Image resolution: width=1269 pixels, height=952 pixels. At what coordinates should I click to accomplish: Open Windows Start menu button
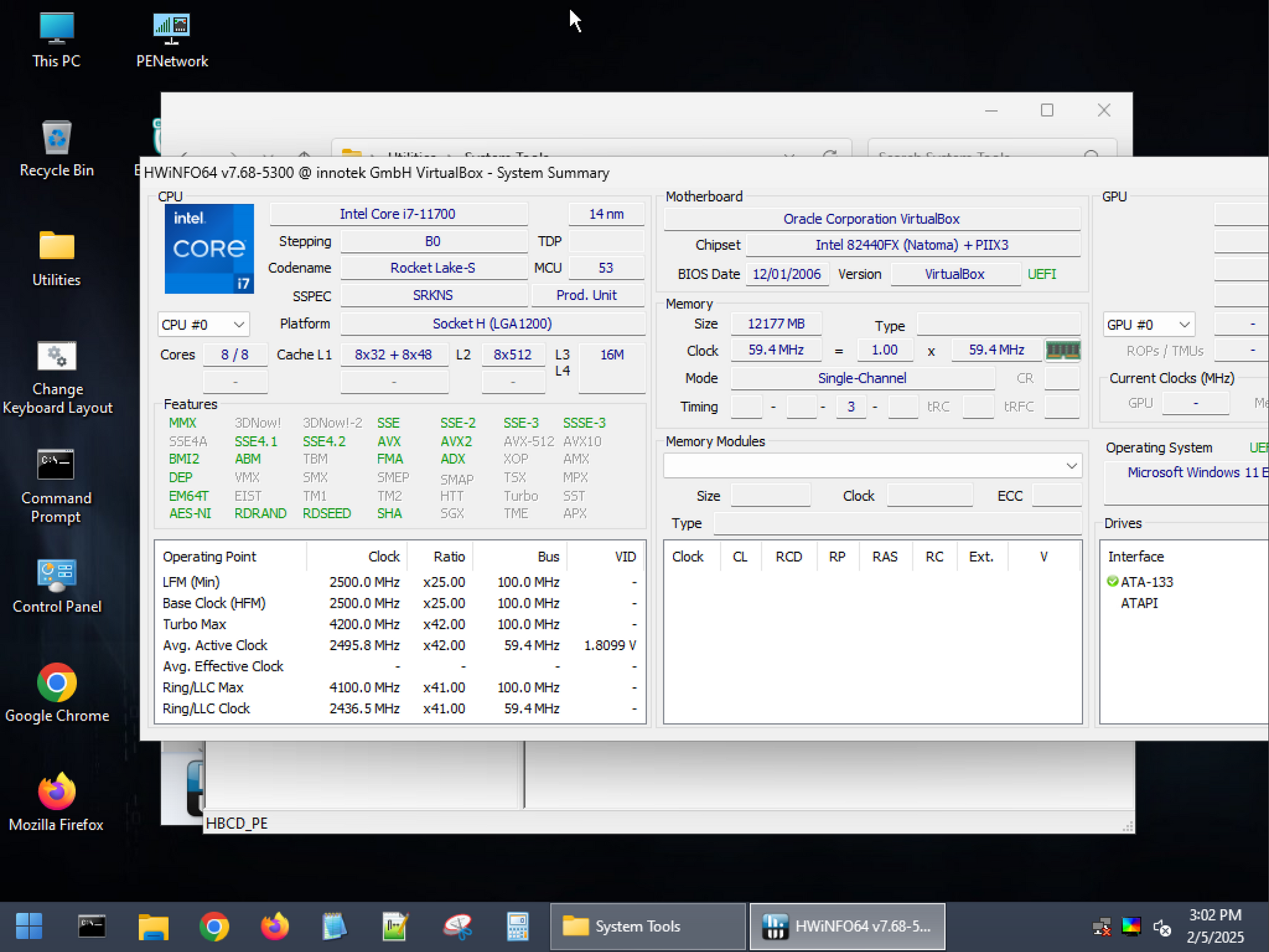pos(29,926)
